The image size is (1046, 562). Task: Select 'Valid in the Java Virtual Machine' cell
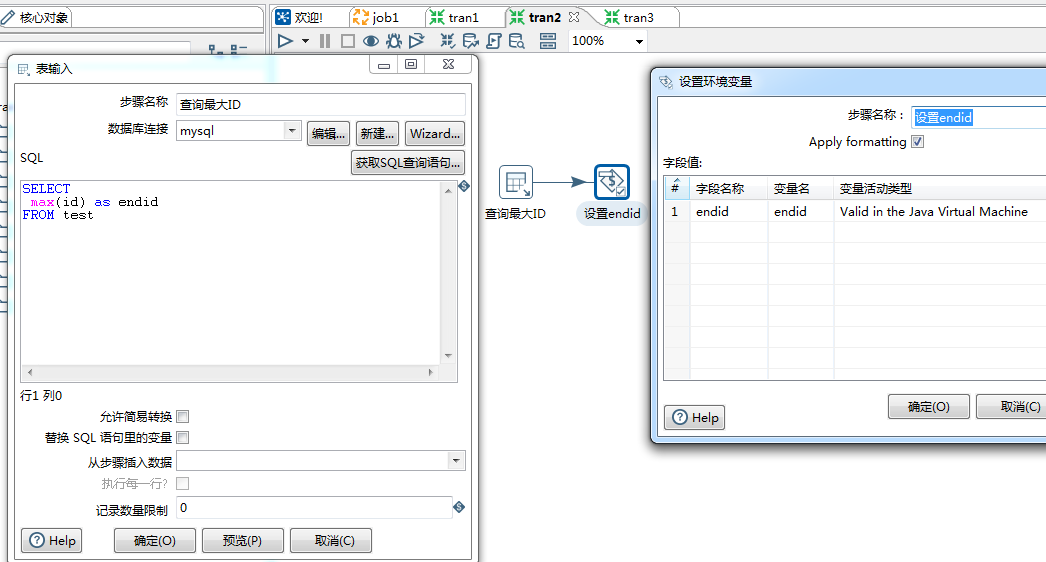click(x=940, y=212)
